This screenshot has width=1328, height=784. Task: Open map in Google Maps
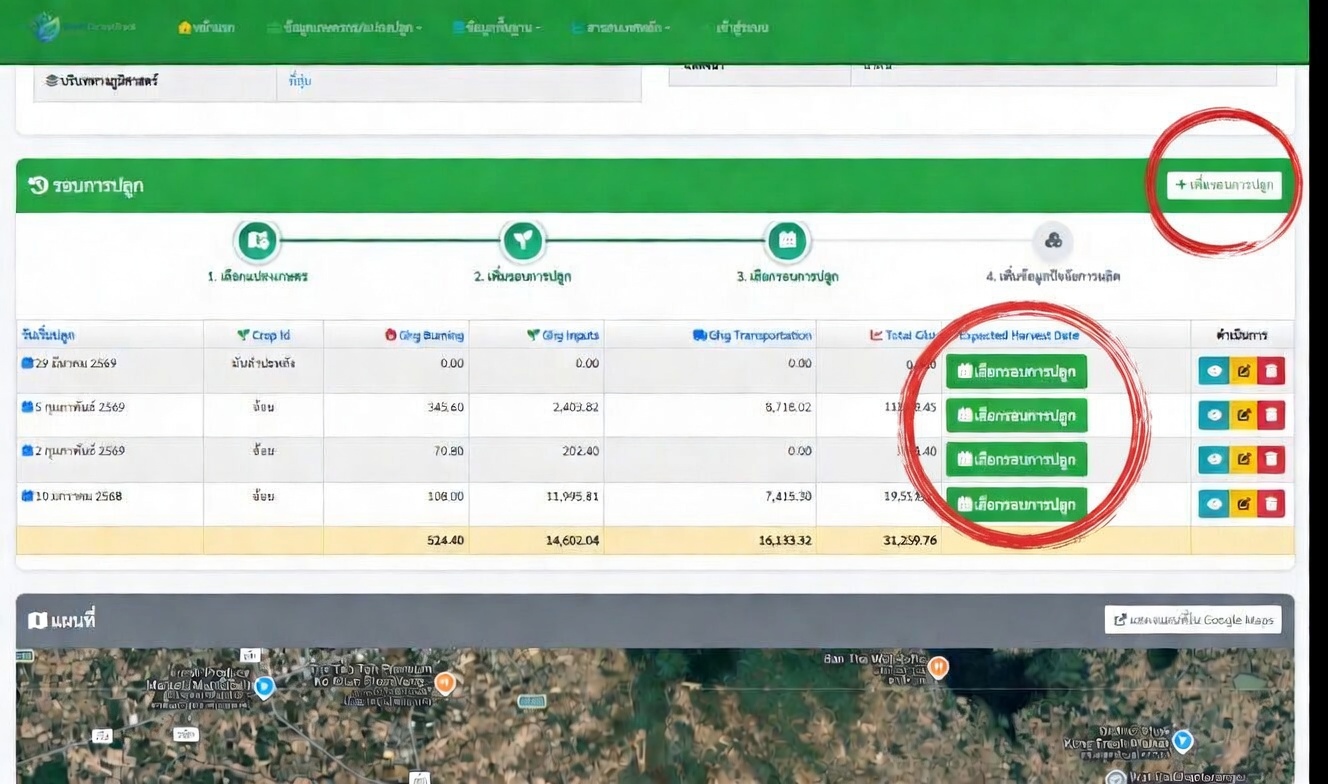pos(1193,620)
